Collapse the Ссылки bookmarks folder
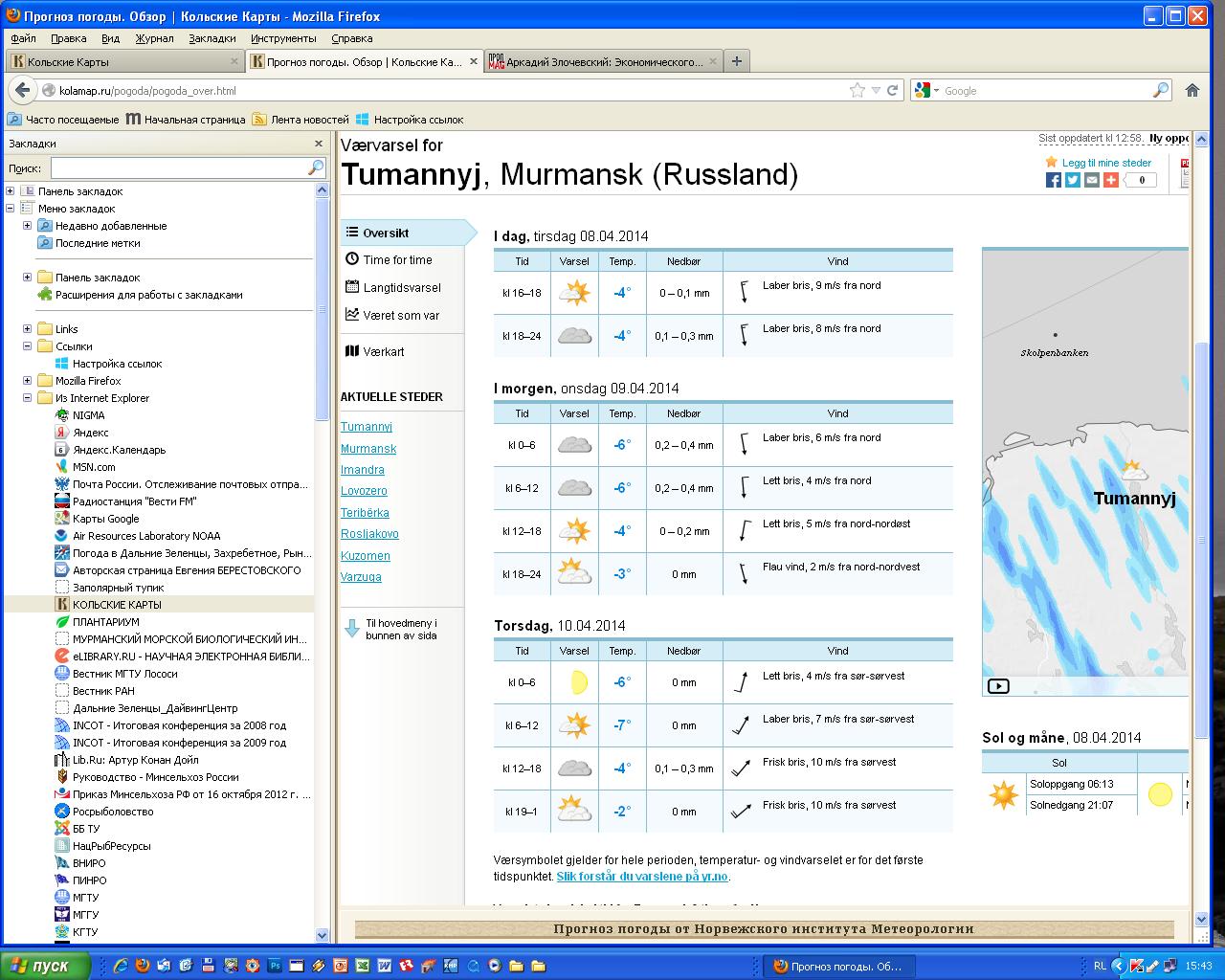 (27, 346)
